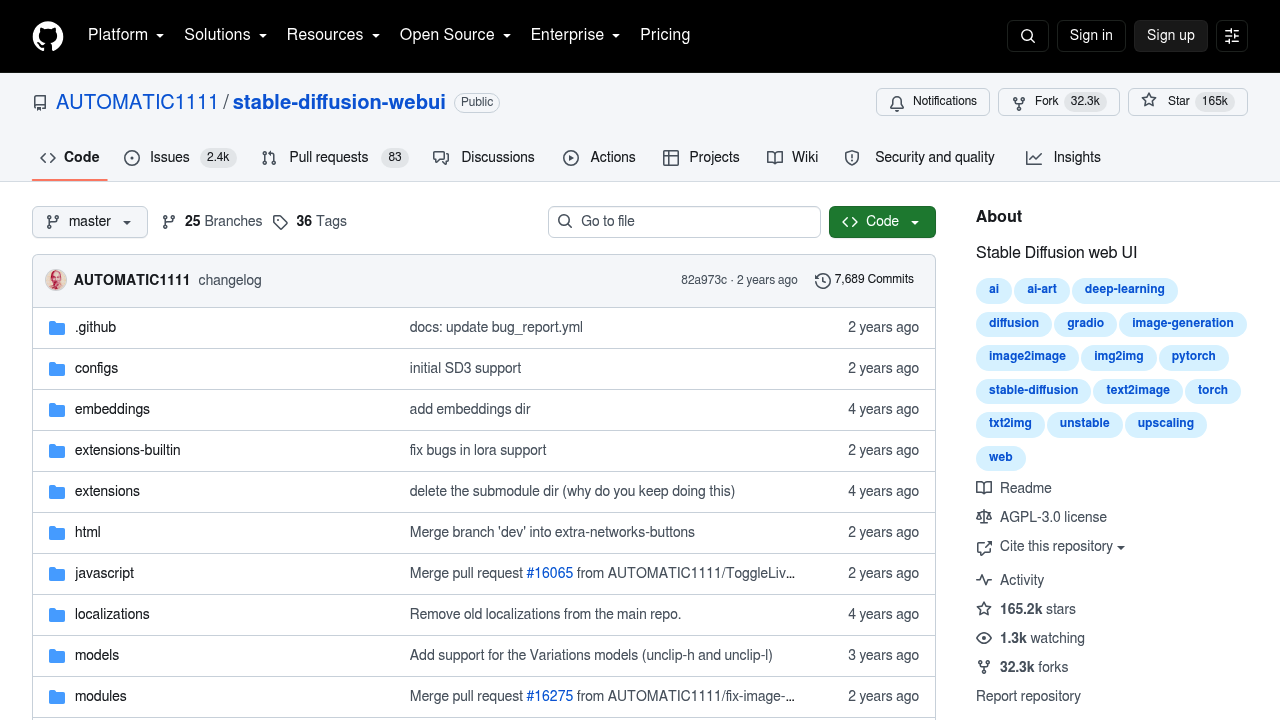Click the AGPL-3.0 license scale icon
The image size is (1280, 720).
[984, 517]
